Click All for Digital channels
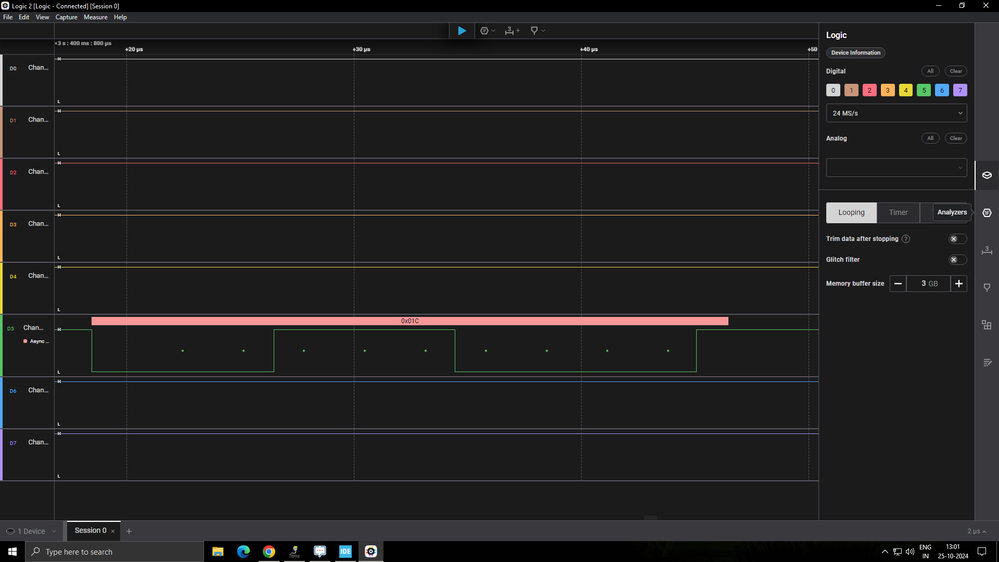This screenshot has height=562, width=999. tap(930, 71)
